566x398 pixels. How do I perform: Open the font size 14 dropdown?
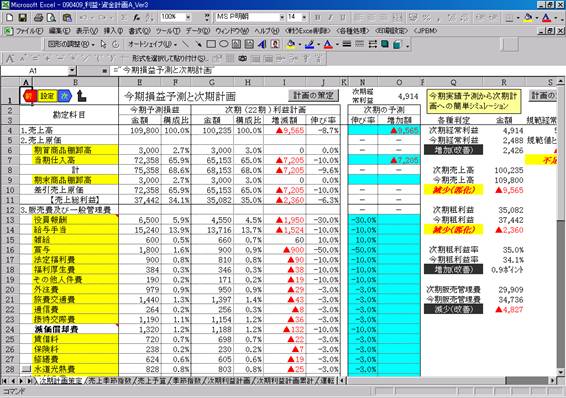tap(304, 17)
